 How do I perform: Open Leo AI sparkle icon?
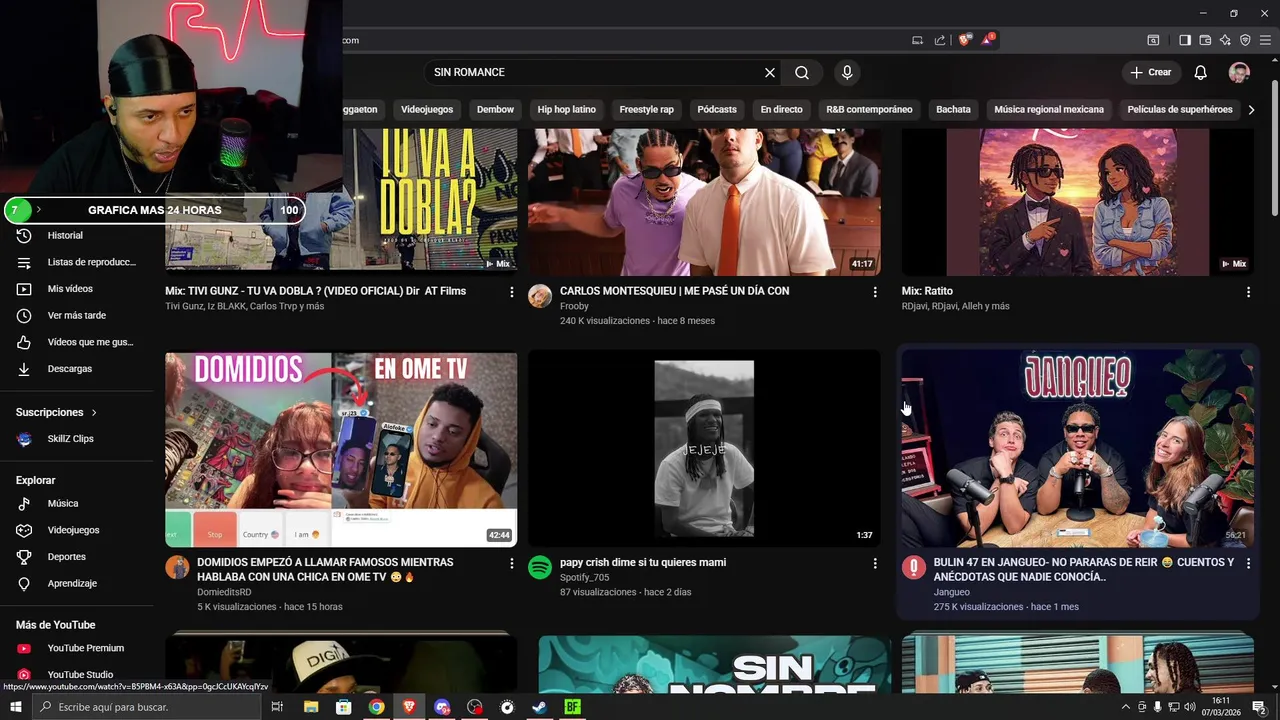tap(1225, 40)
